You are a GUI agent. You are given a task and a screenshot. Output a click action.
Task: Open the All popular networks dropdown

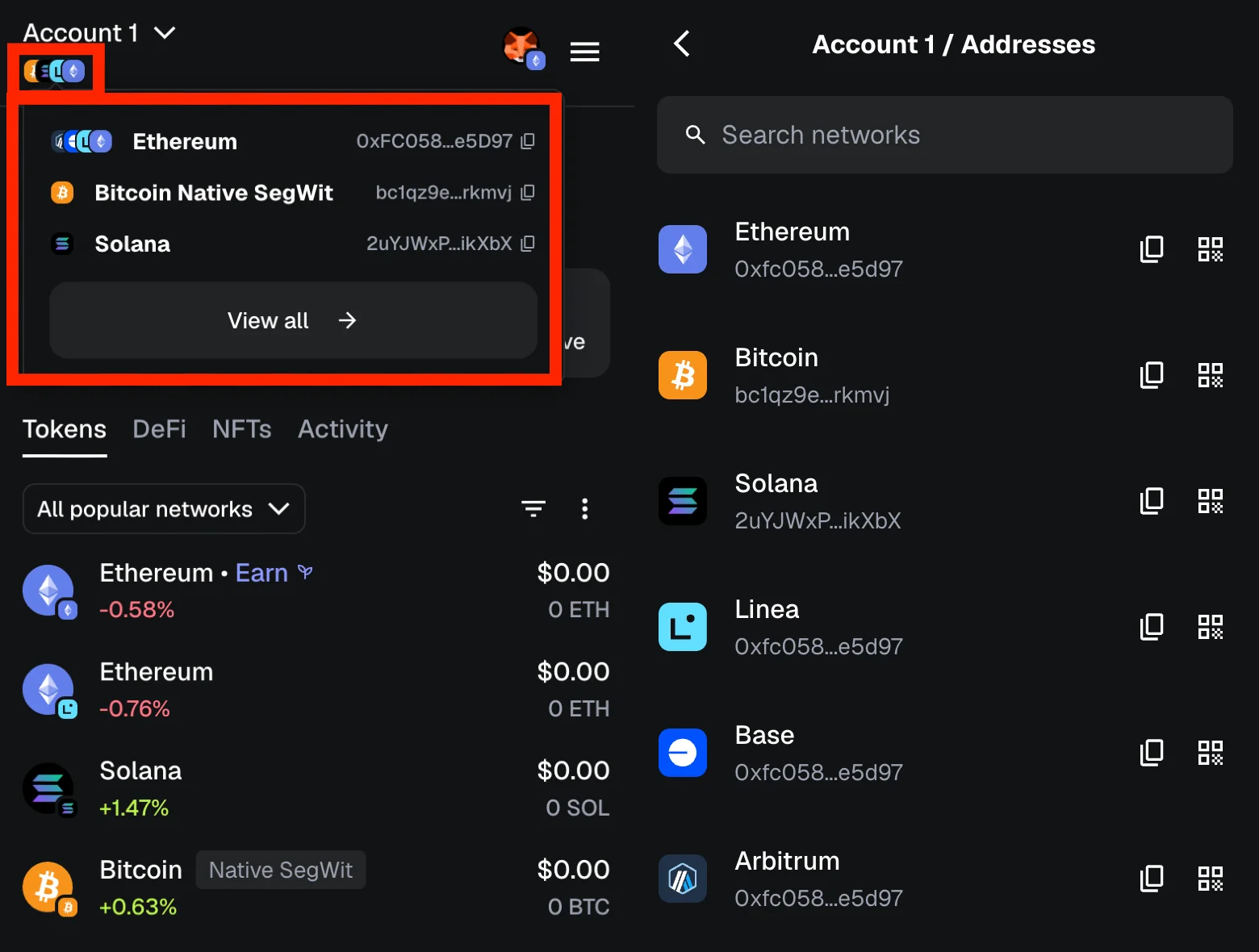click(163, 508)
